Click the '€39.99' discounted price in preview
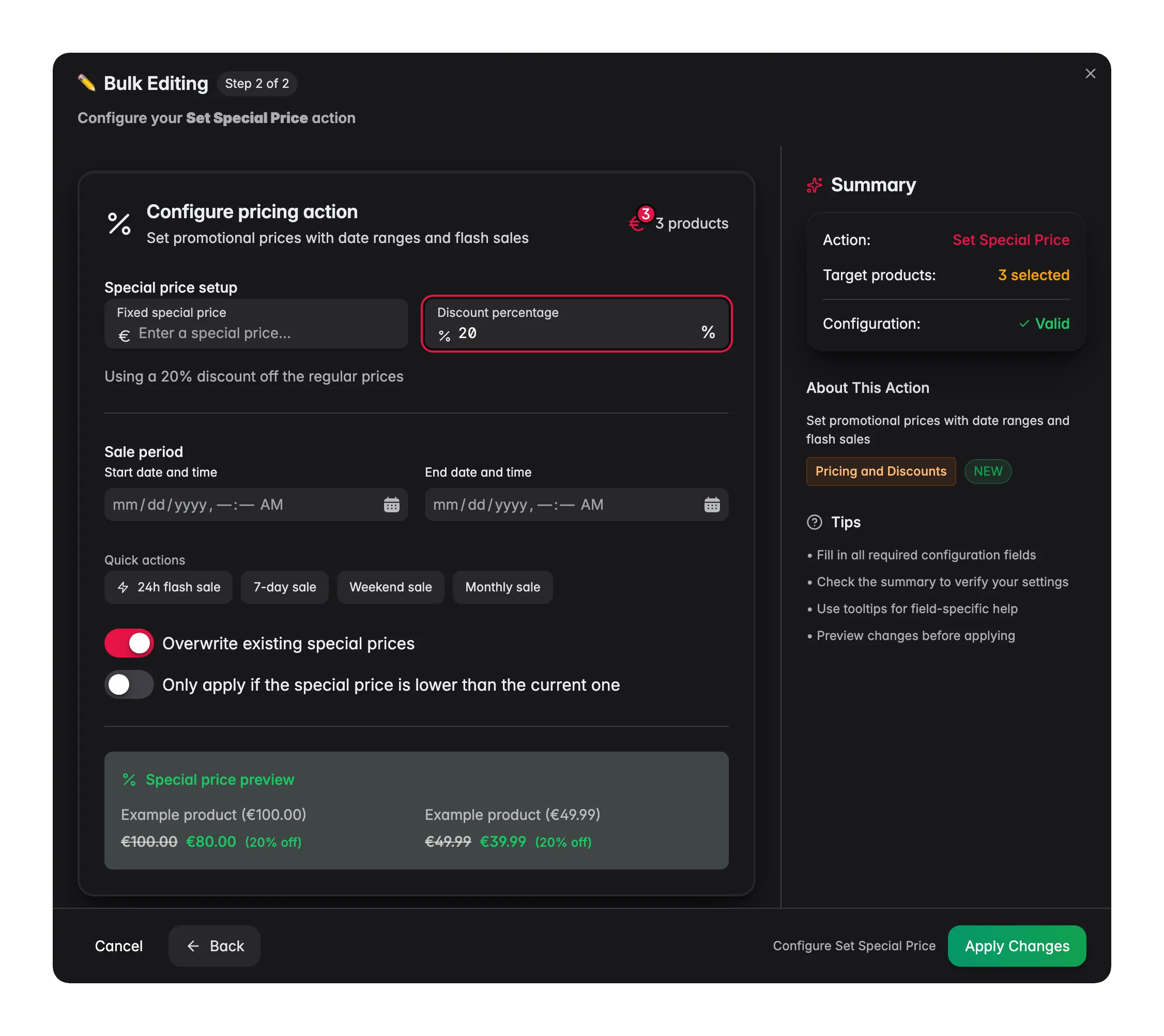The height and width of the screenshot is (1036, 1164). (503, 842)
